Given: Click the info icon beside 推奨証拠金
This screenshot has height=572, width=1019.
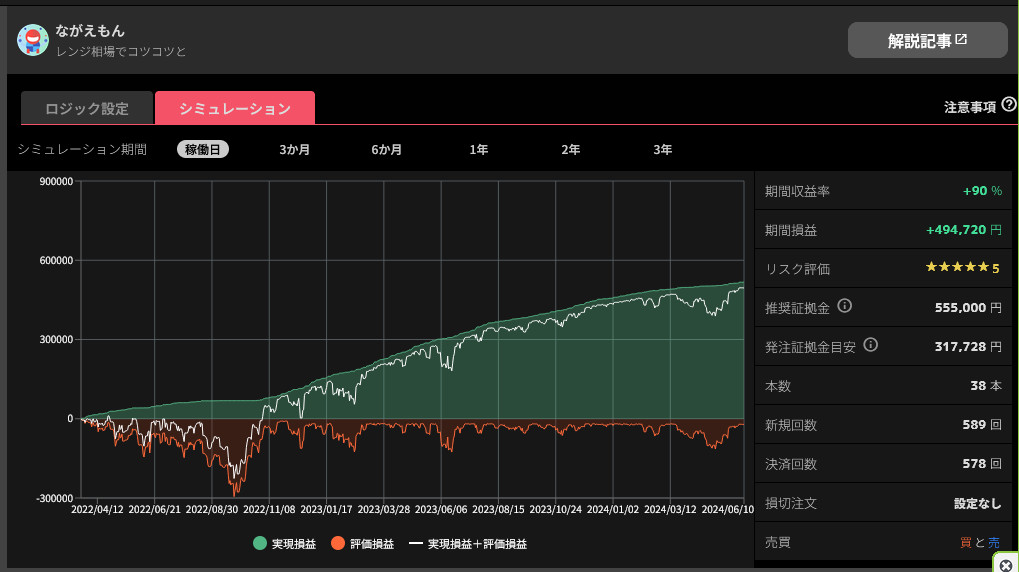Looking at the screenshot, I should click(844, 306).
